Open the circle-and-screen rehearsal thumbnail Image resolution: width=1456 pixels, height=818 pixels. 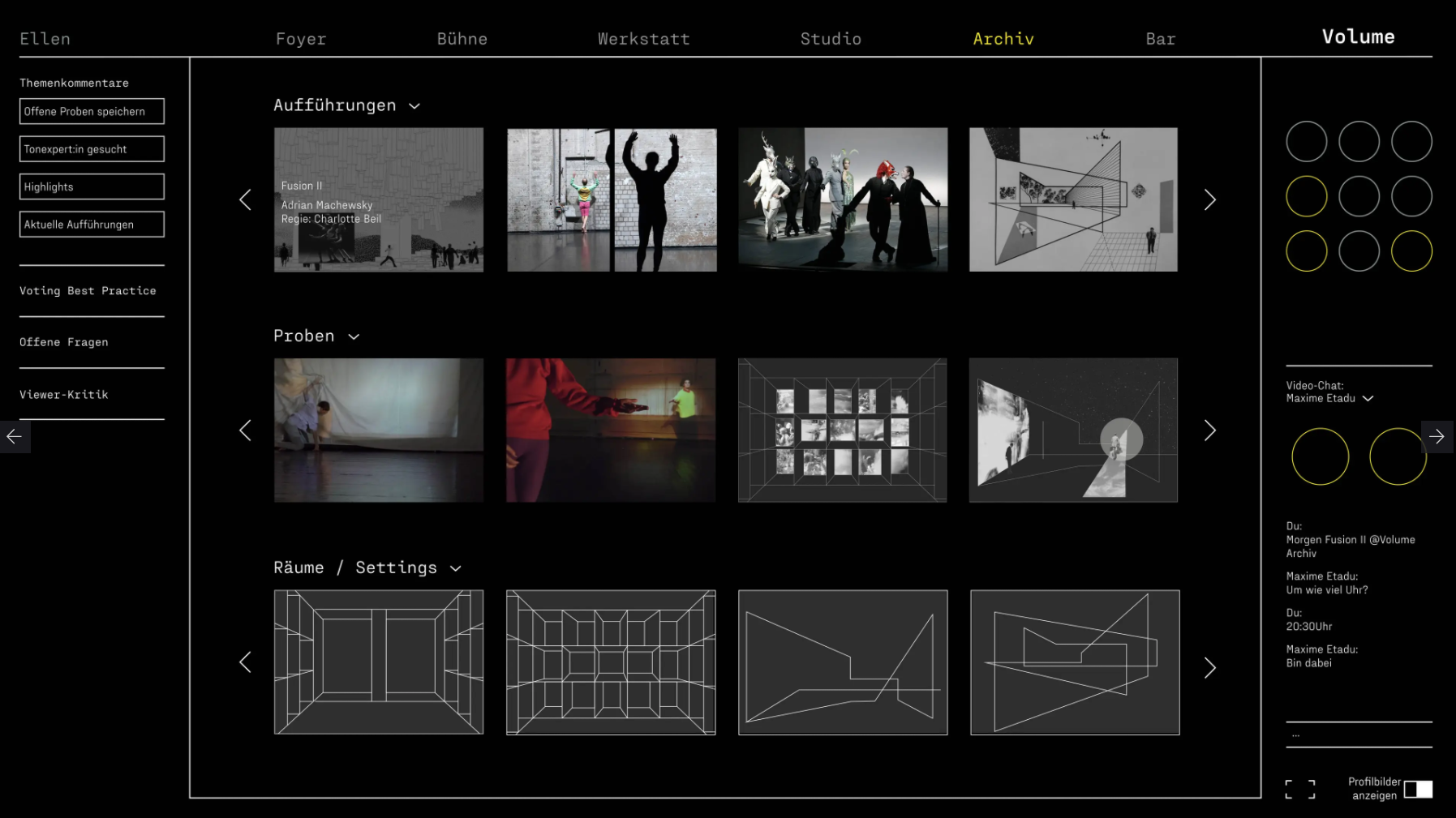1073,430
